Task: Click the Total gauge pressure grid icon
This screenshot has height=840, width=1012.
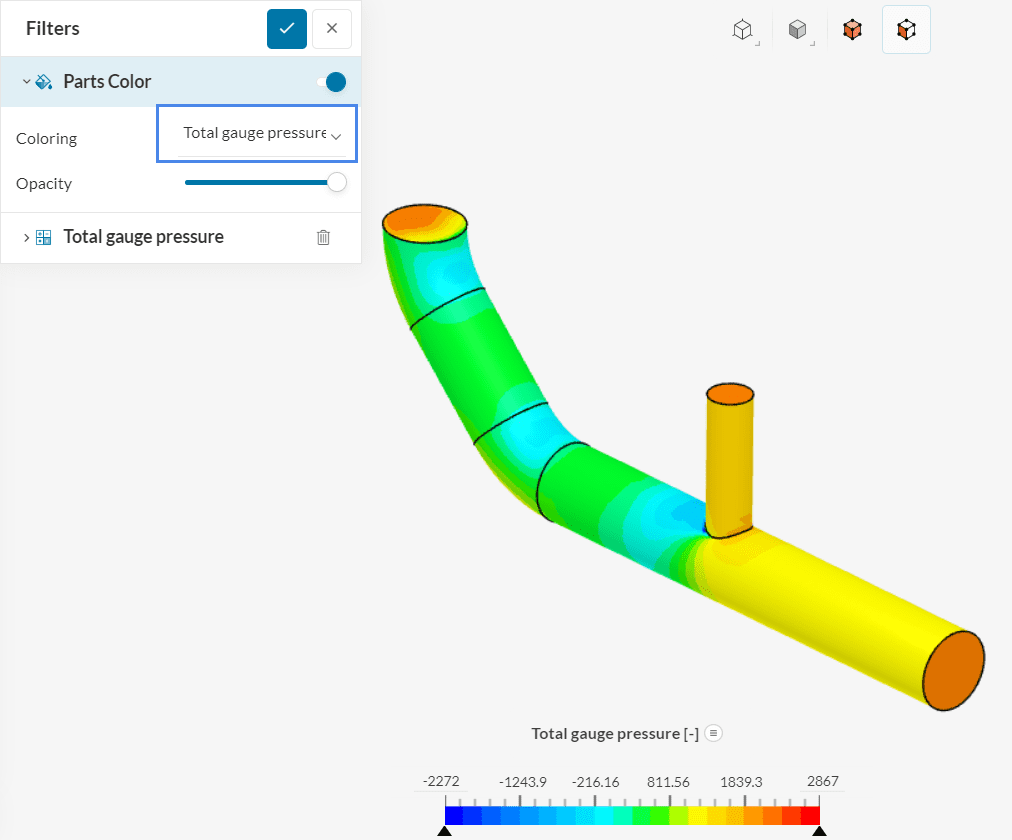Action: click(42, 237)
